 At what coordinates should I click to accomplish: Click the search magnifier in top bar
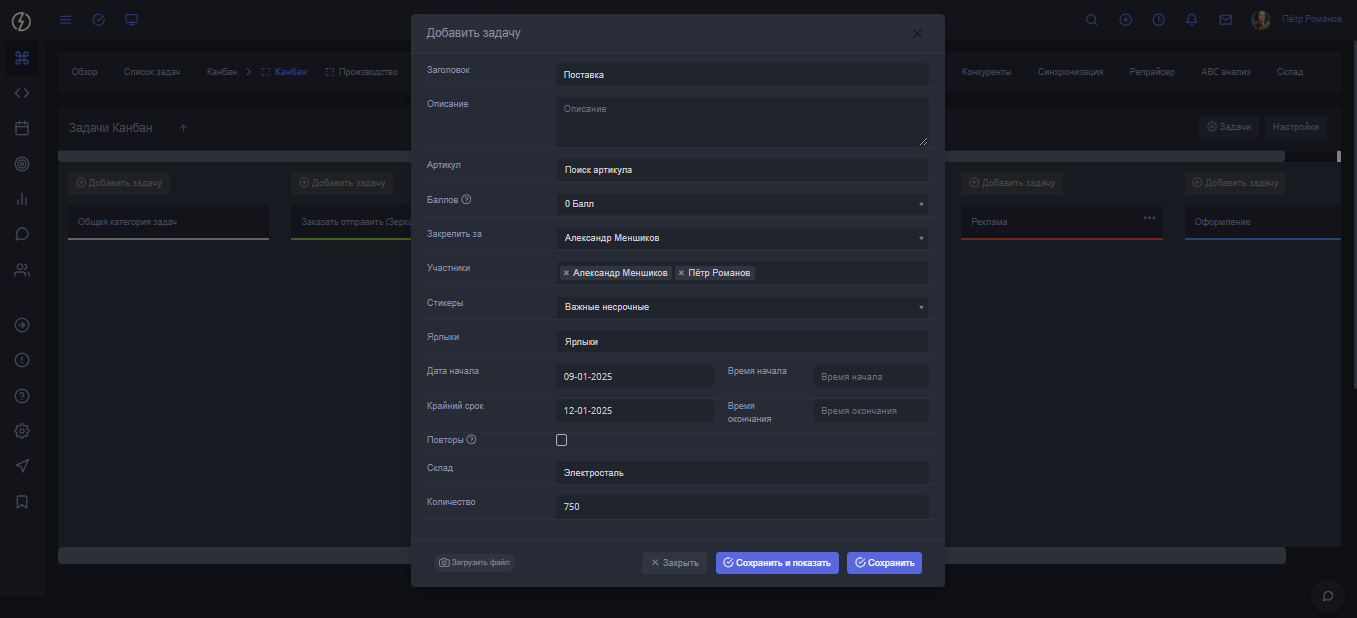coord(1091,20)
